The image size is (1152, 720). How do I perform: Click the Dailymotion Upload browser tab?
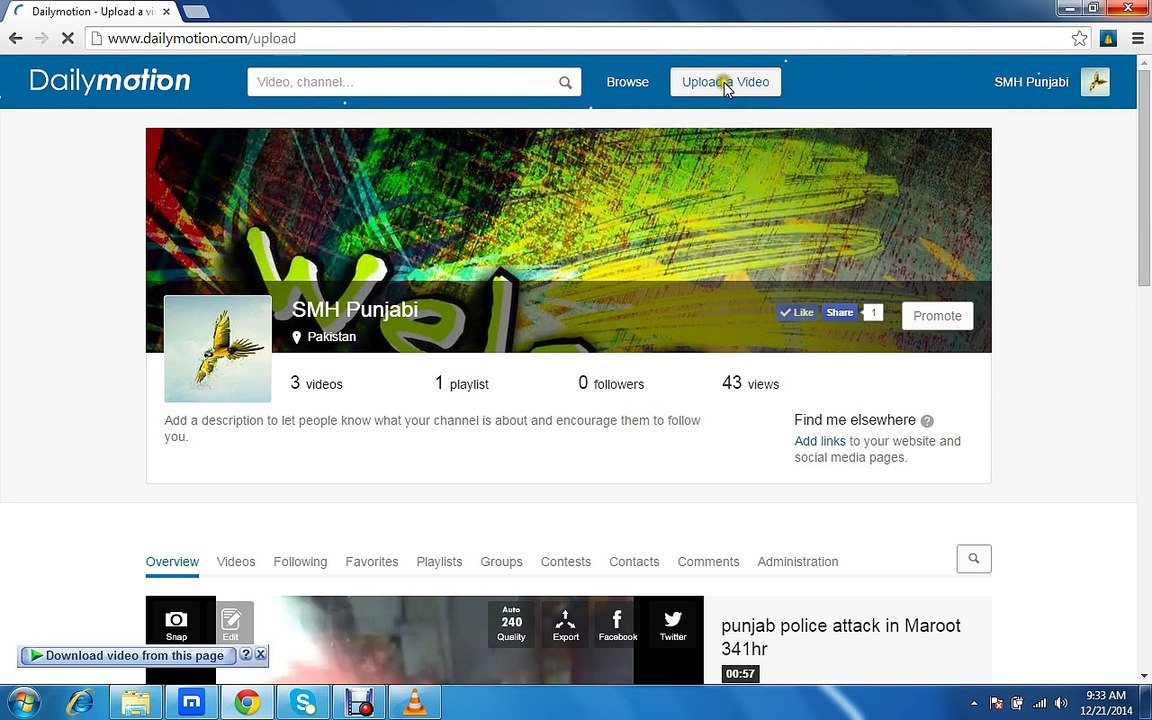click(92, 12)
